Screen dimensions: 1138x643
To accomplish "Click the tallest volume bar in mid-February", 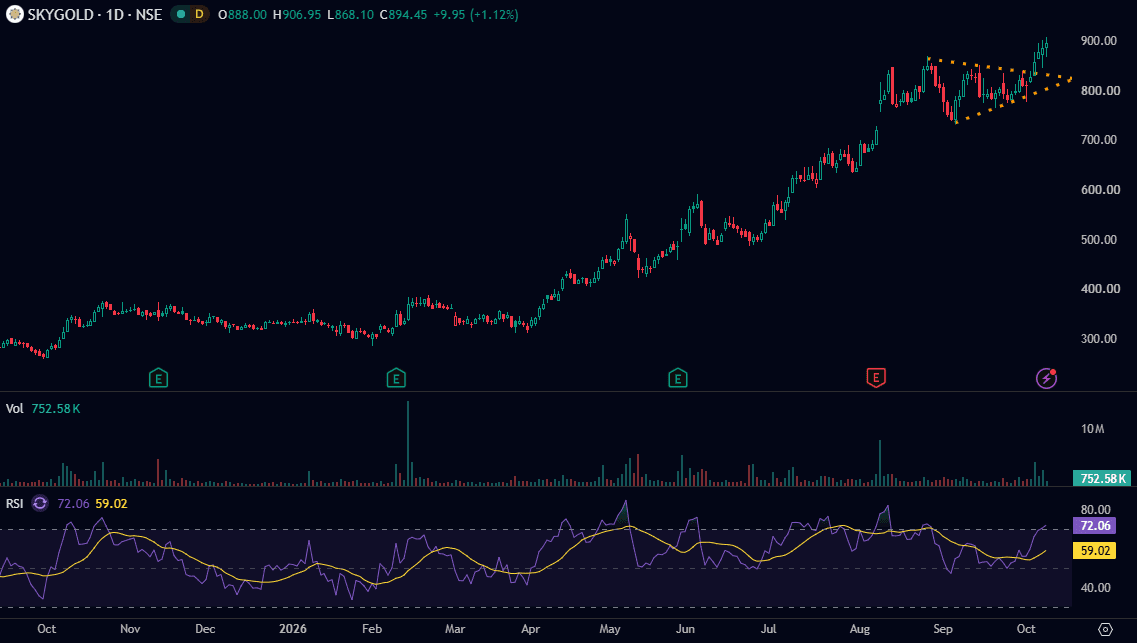I will click(x=408, y=443).
